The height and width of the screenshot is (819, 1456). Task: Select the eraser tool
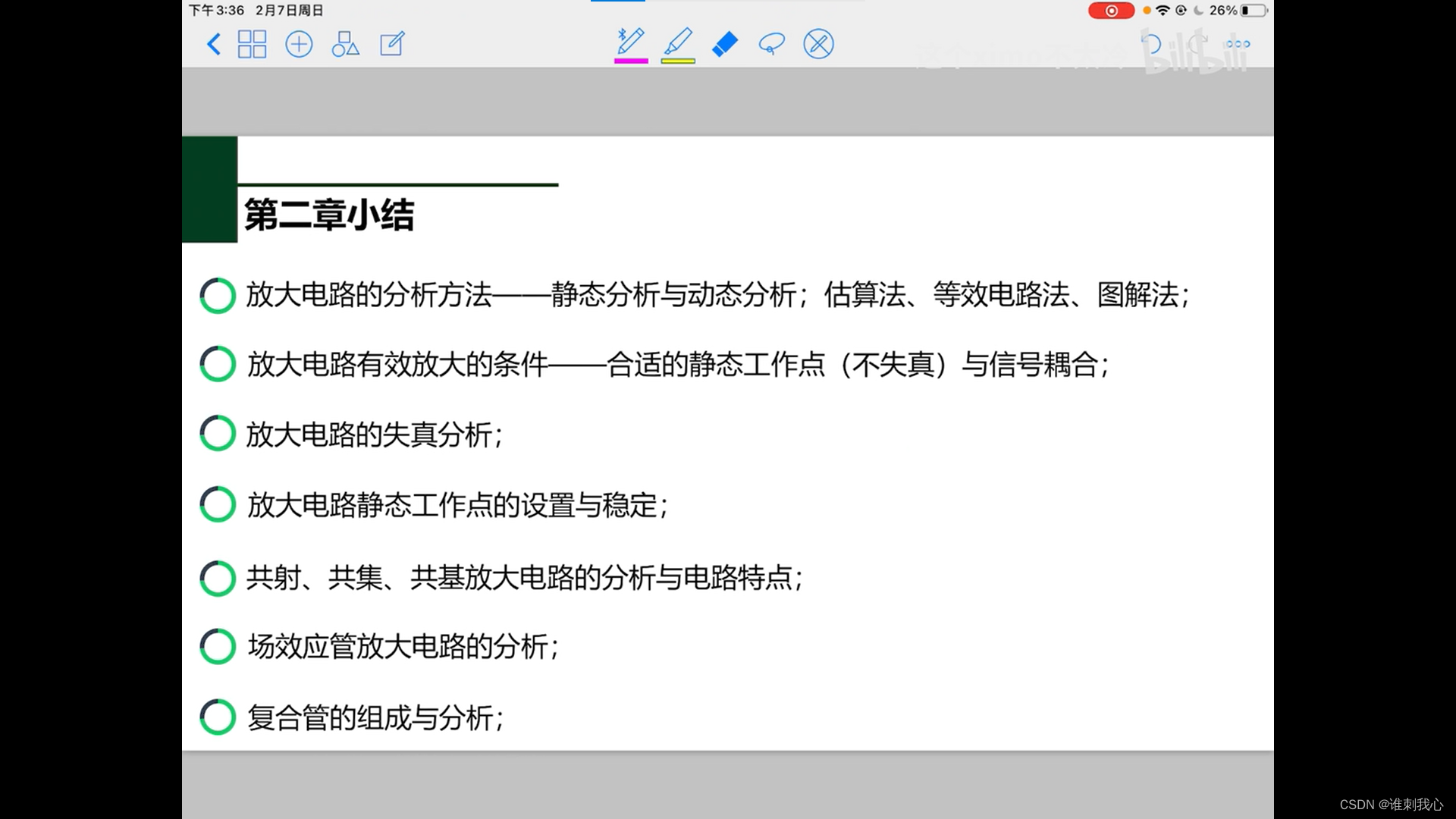[x=725, y=44]
